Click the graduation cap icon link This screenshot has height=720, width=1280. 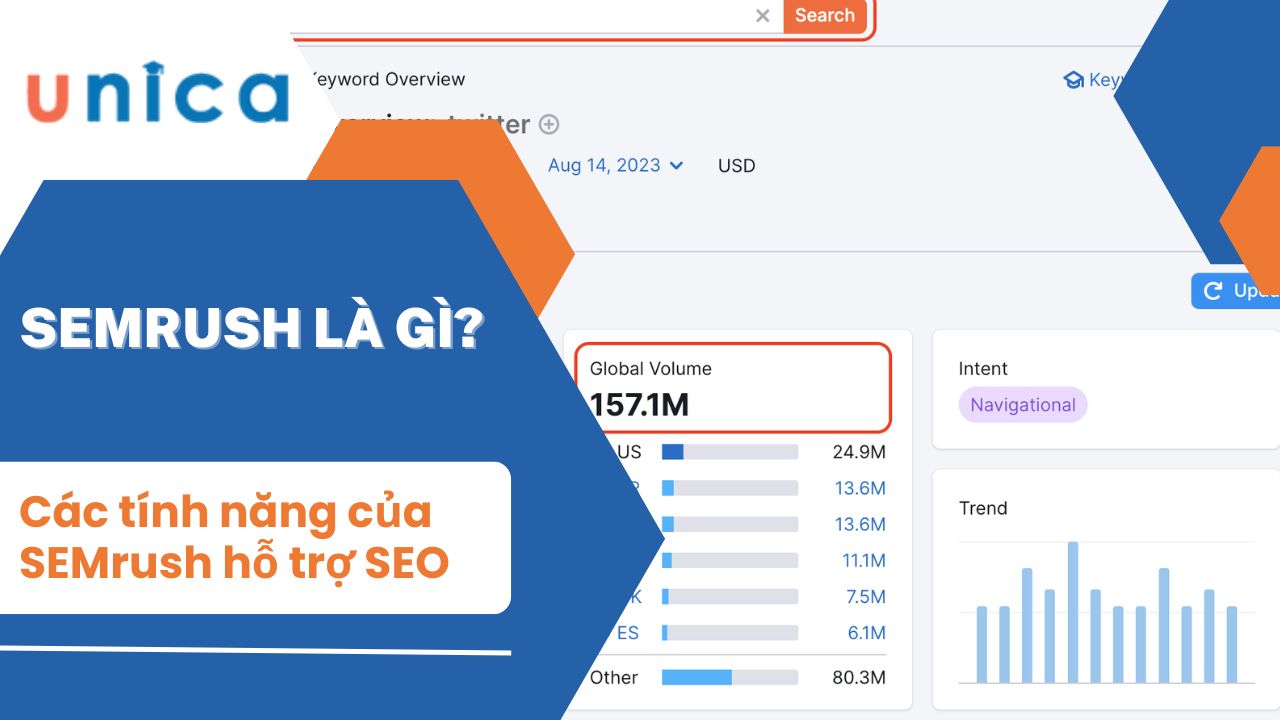(x=1074, y=80)
